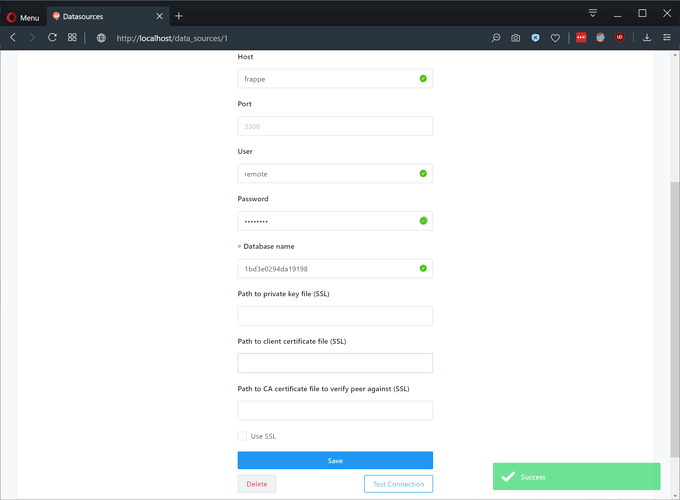Open the downloads icon
680x500 pixels.
coord(647,38)
